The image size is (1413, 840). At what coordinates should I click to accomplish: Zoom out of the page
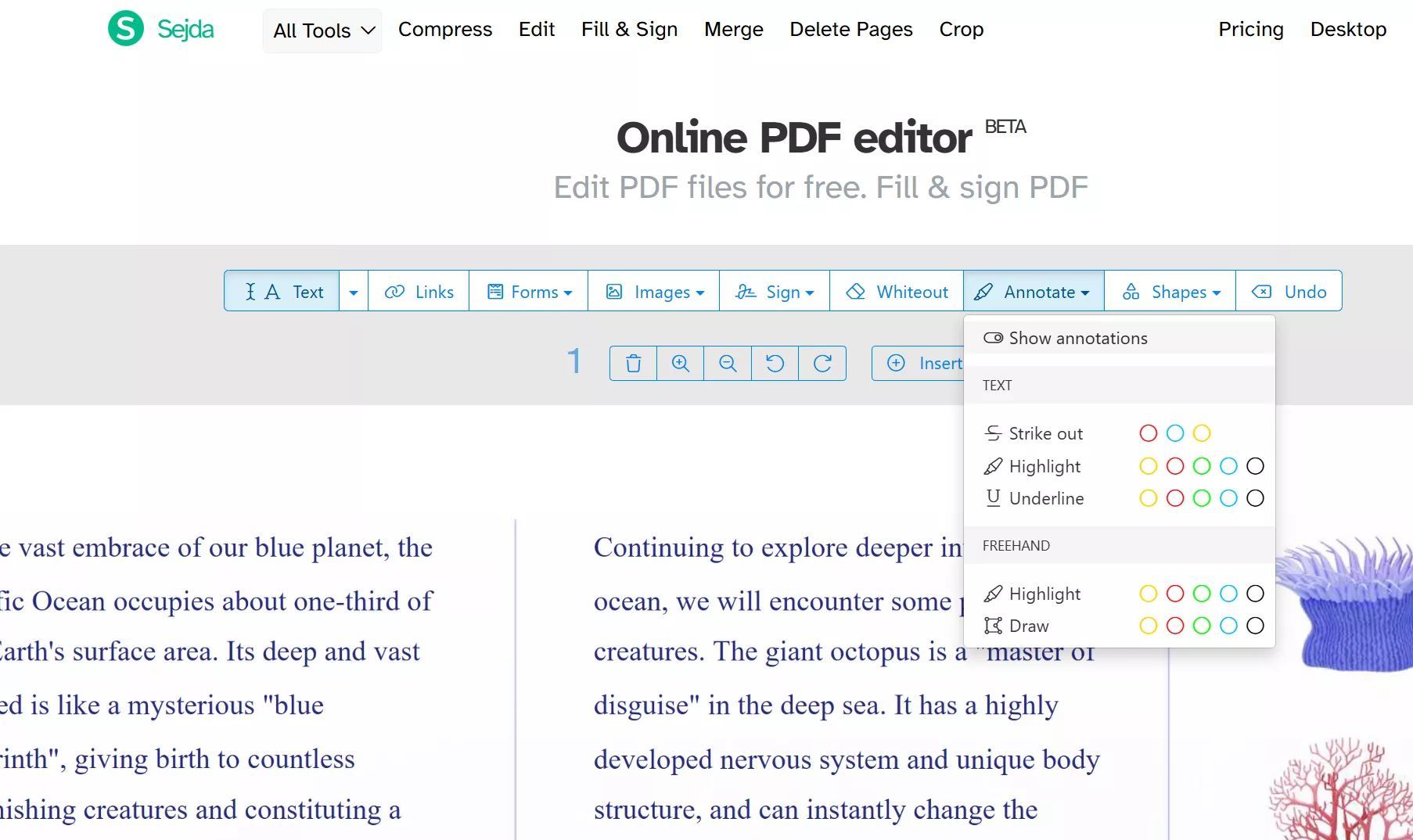pos(728,364)
